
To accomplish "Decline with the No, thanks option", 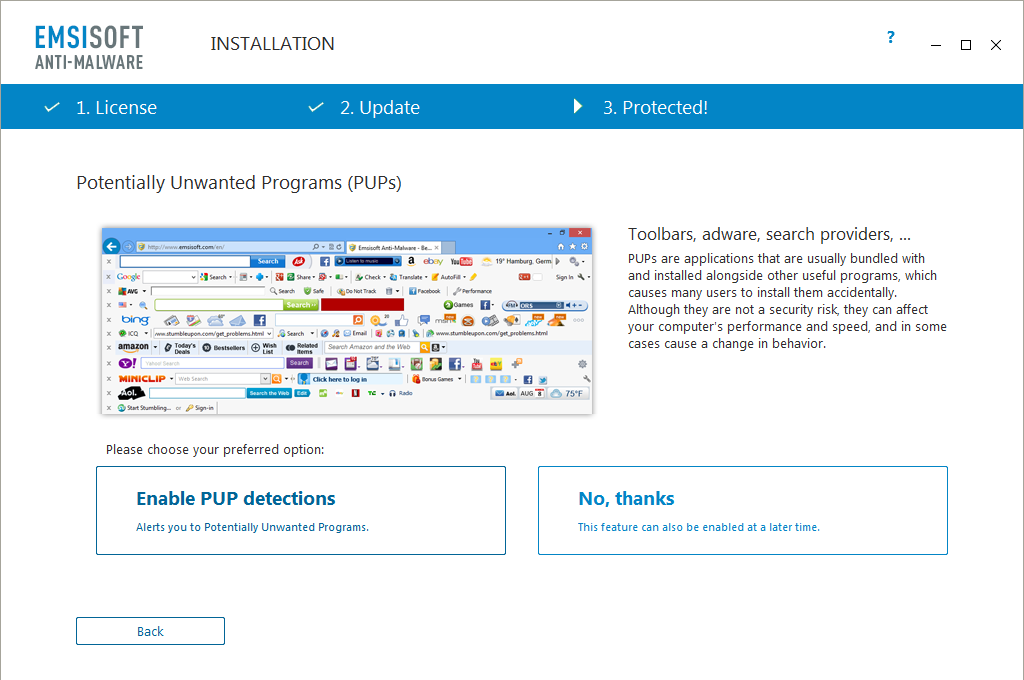I will coord(742,510).
